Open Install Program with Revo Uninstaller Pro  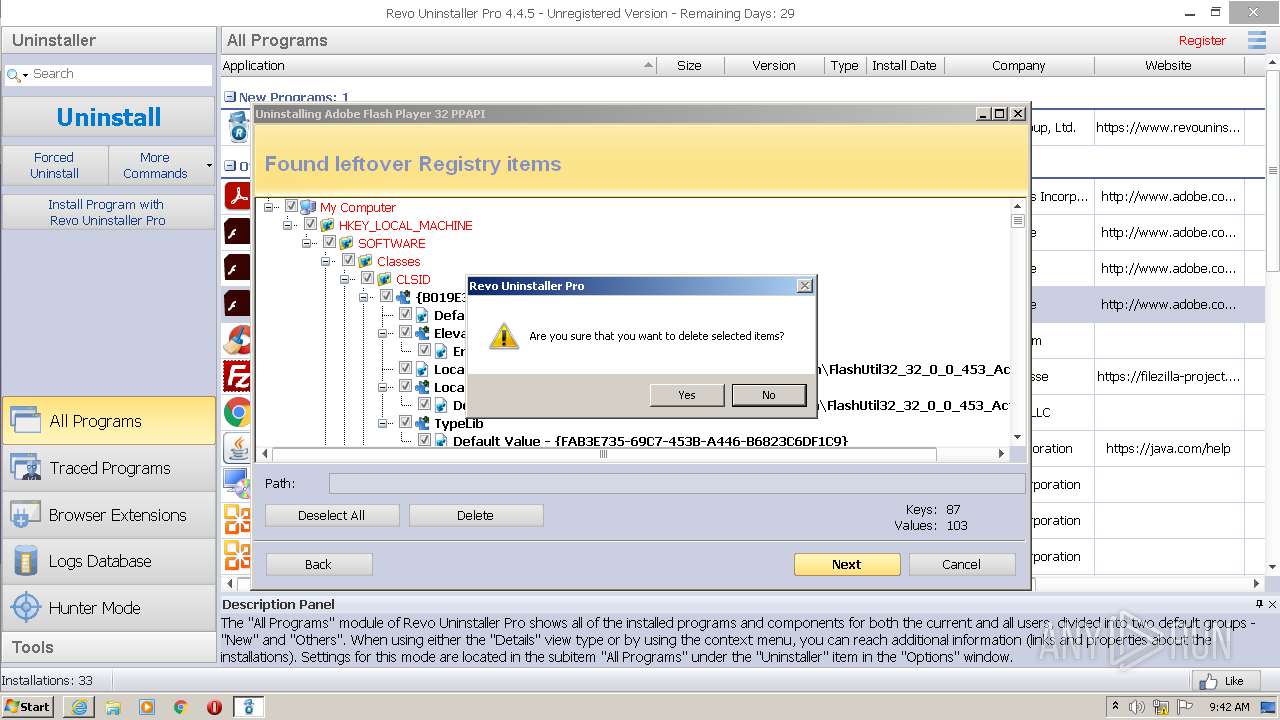pos(108,212)
